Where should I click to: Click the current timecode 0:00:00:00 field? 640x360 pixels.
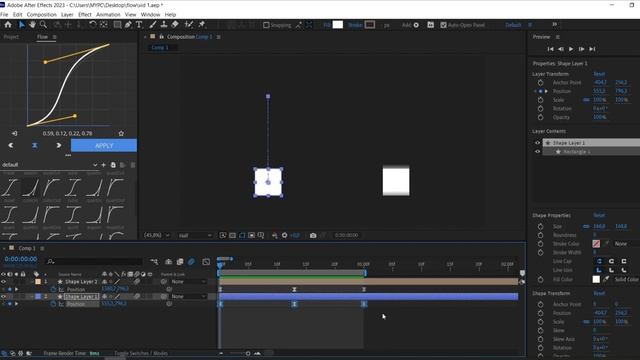click(21, 259)
